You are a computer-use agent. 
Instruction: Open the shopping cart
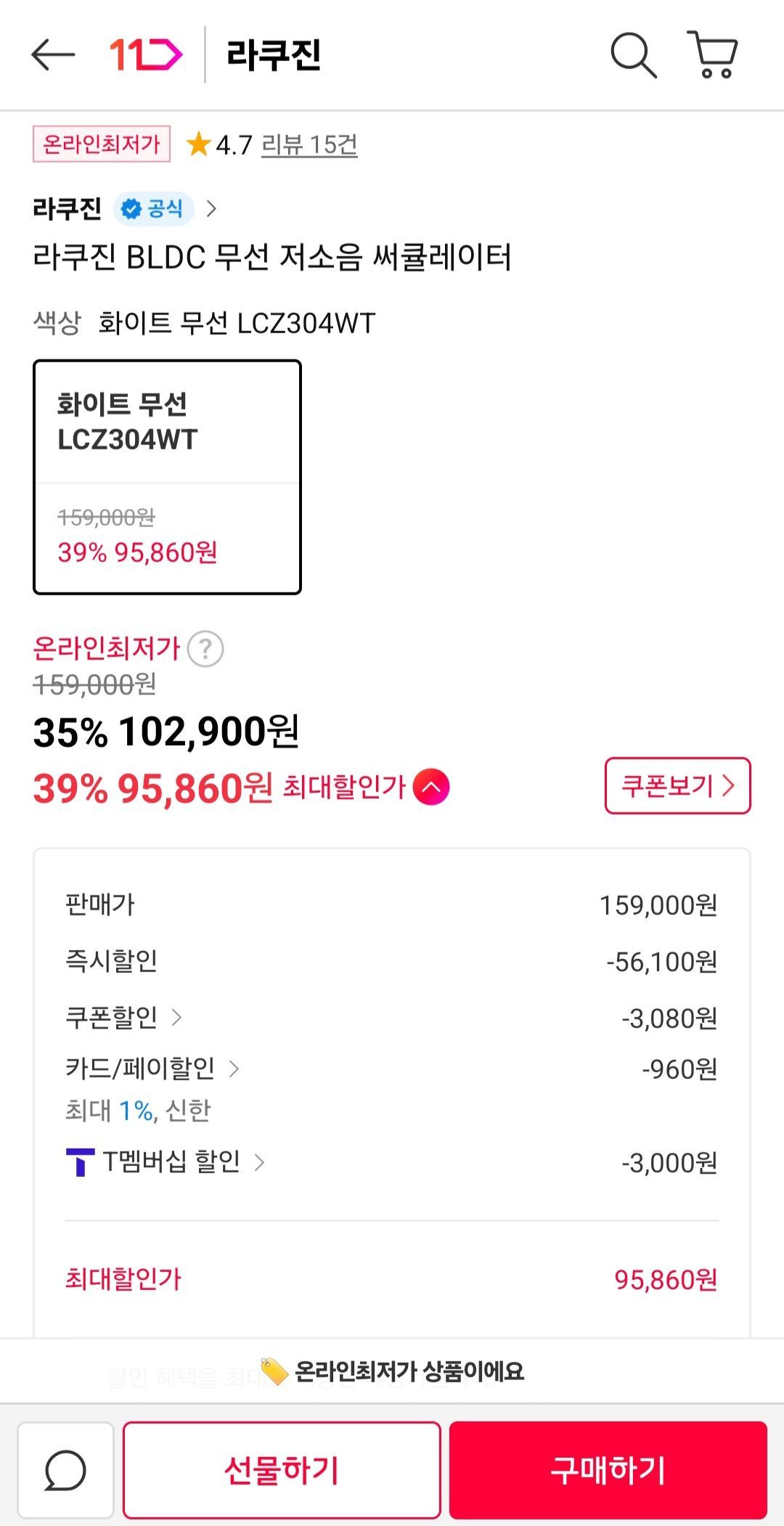713,55
